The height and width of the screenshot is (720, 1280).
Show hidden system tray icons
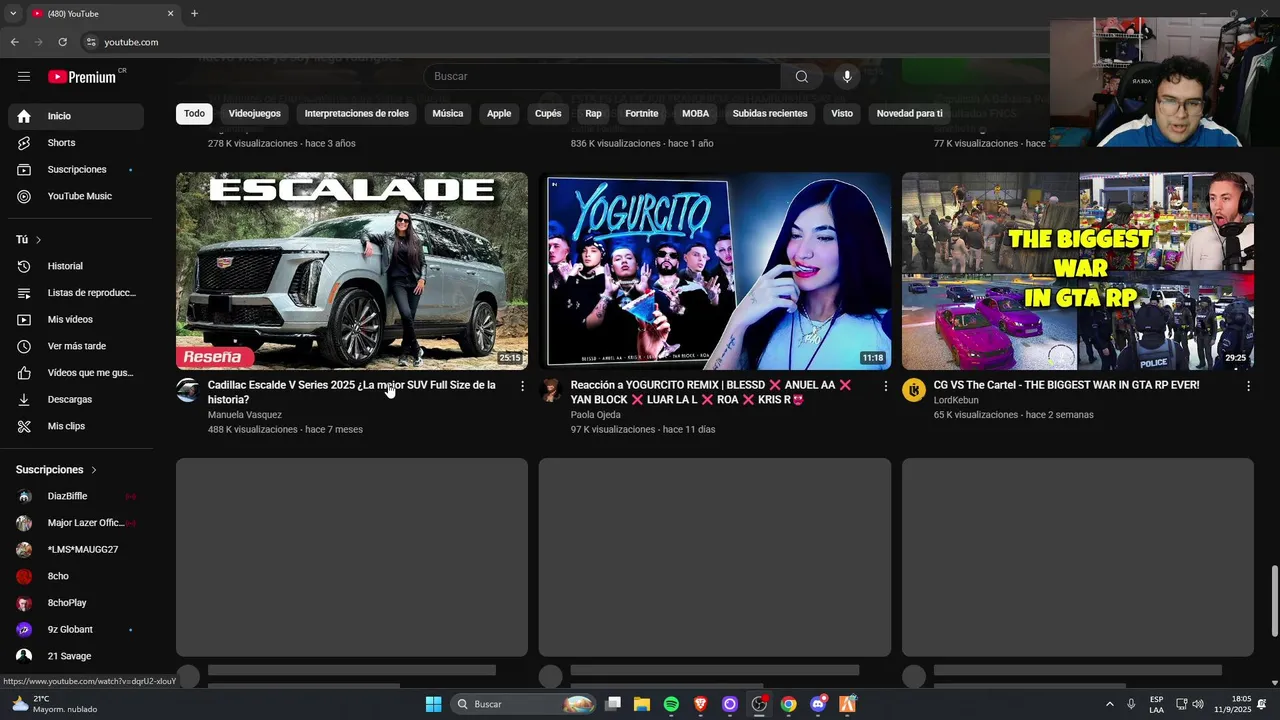coord(1109,704)
